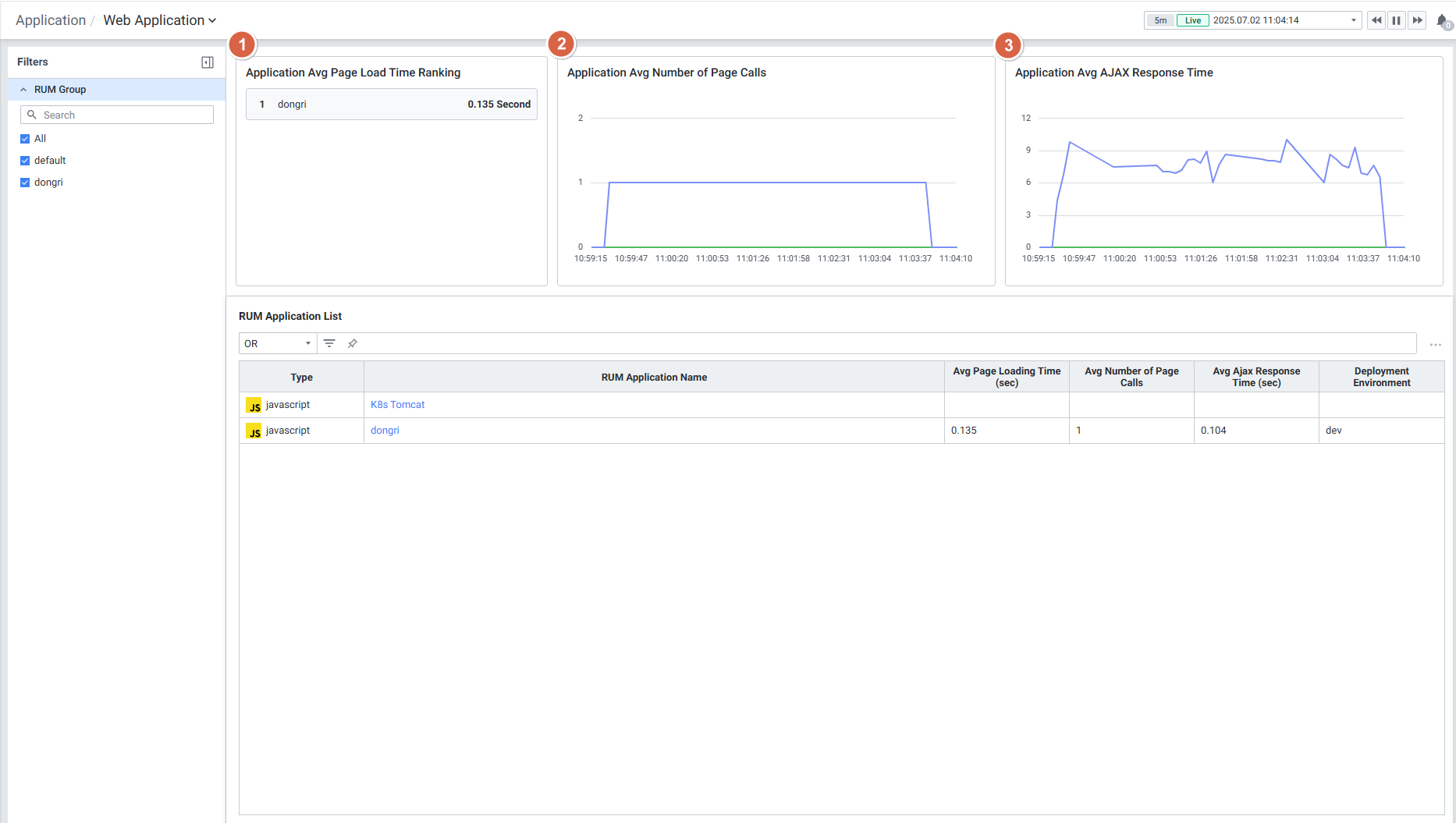
Task: Open the dongri application link
Action: (385, 431)
